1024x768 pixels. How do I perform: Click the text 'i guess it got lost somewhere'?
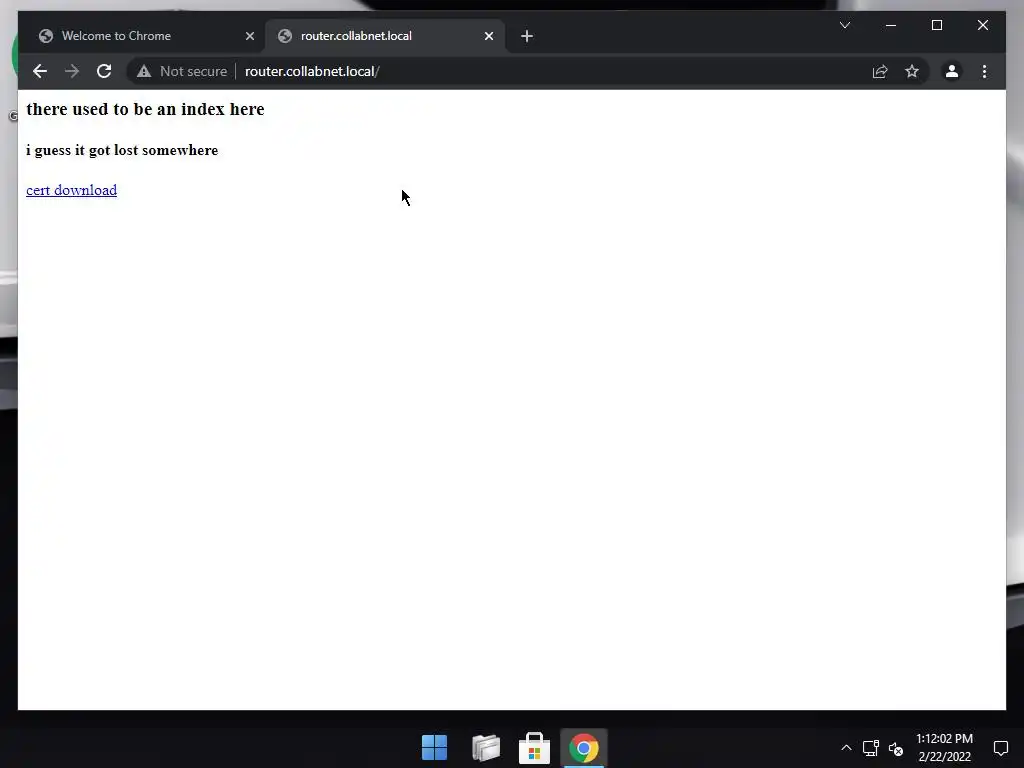[x=122, y=150]
